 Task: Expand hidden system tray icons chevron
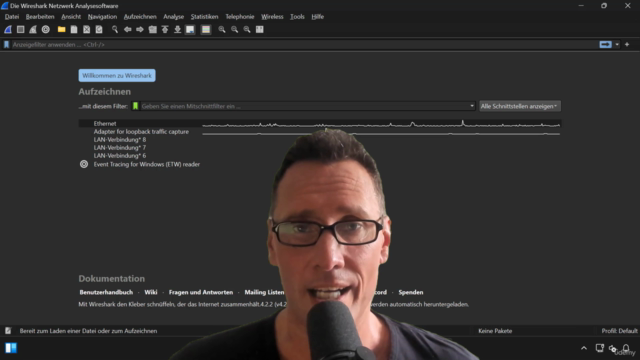point(584,348)
